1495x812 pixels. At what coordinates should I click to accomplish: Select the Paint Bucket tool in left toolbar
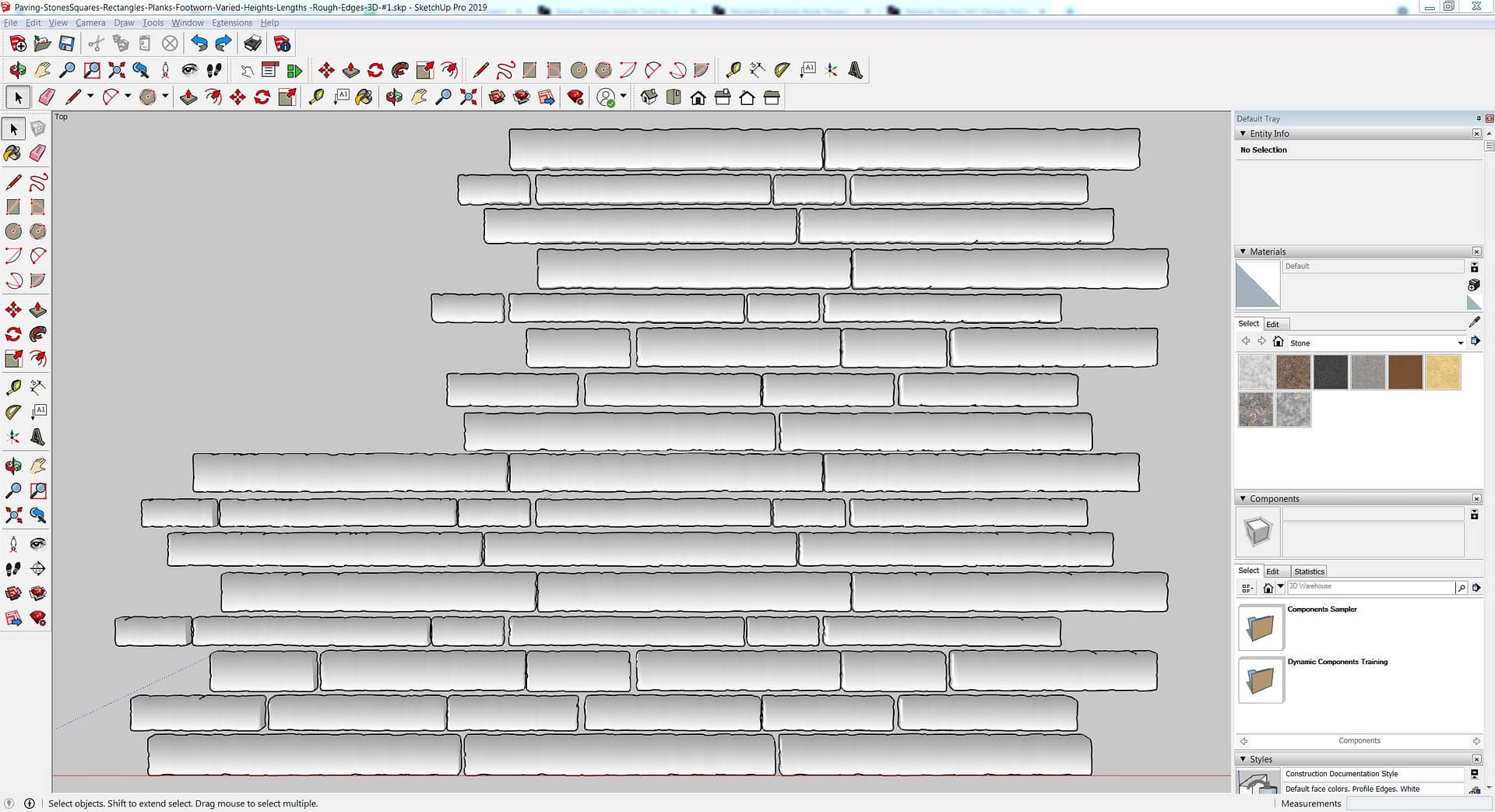(13, 153)
